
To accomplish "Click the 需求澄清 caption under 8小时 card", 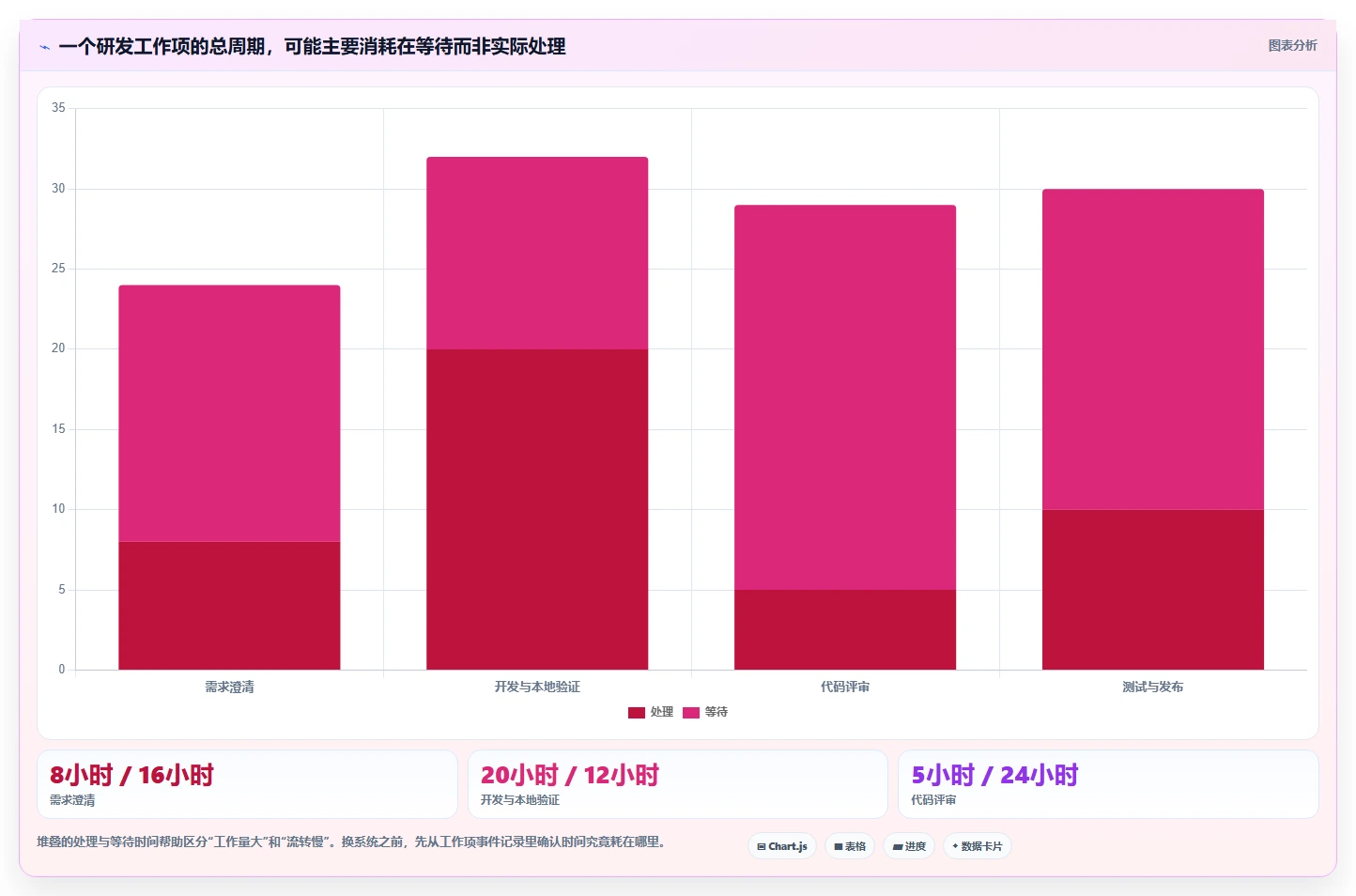I will tap(72, 800).
